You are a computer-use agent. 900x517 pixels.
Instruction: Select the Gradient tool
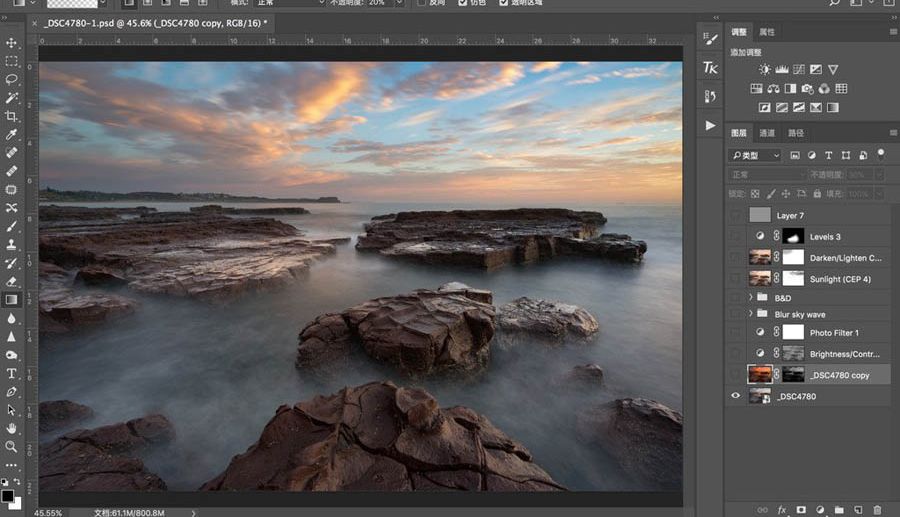[11, 300]
